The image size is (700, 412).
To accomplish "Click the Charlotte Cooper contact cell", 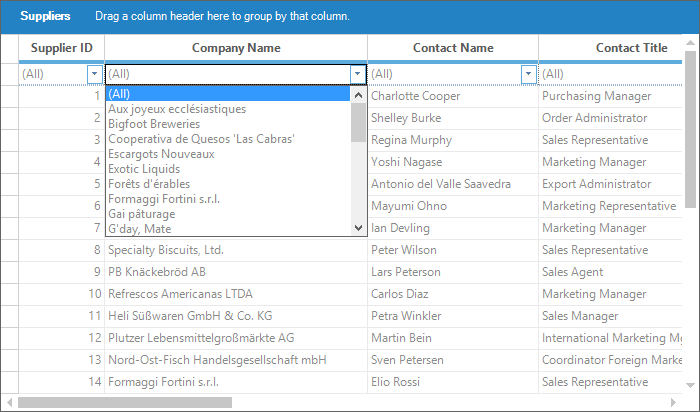I will click(x=453, y=96).
